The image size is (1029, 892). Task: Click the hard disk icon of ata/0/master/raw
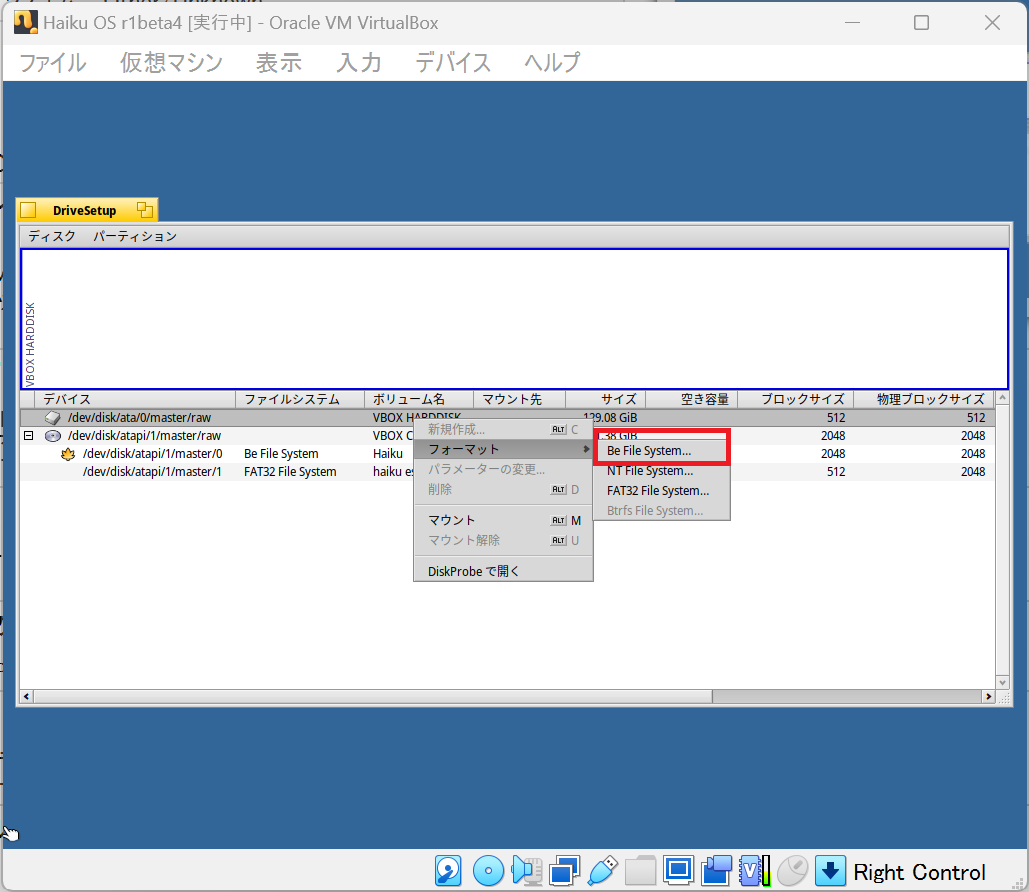pos(52,417)
